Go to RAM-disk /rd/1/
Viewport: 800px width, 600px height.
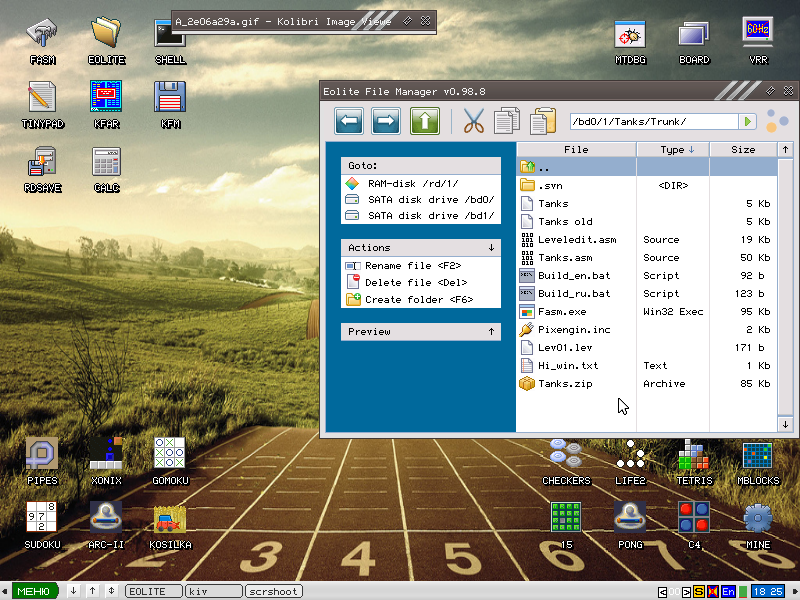tap(412, 183)
